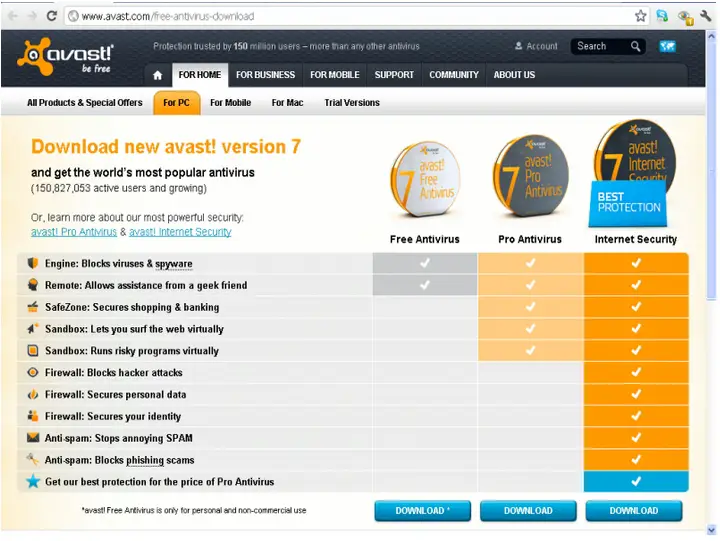Click the basket icon next to SafeZone

[x=33, y=307]
